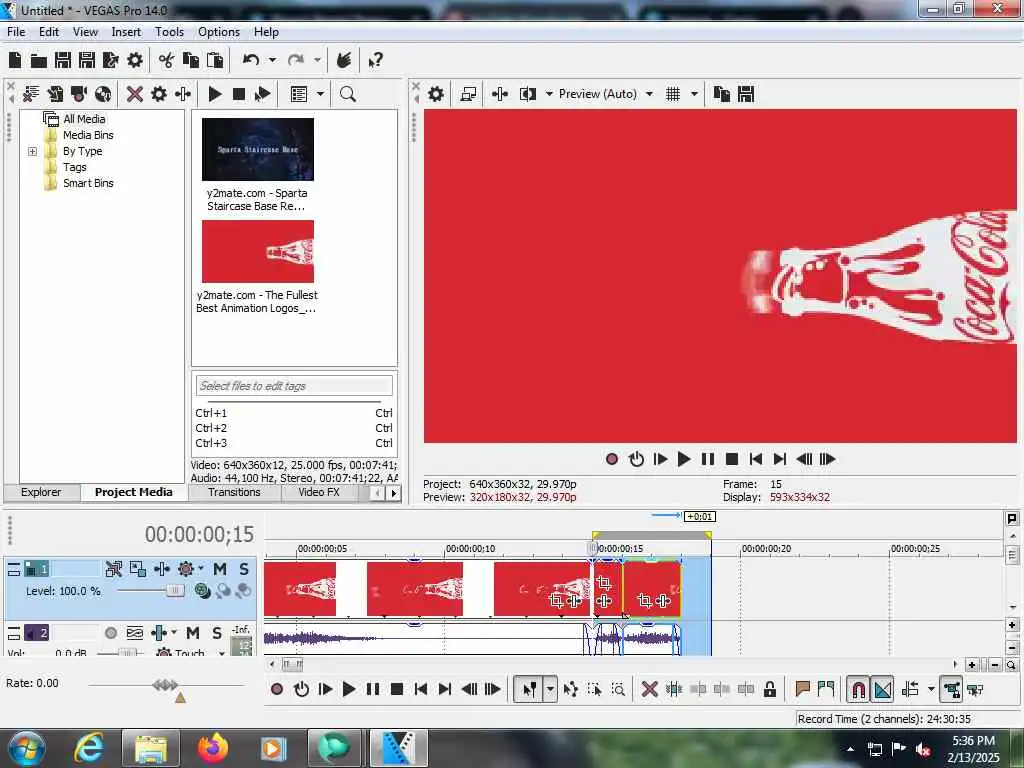The height and width of the screenshot is (768, 1024).
Task: Switch to the Transitions tab
Action: [x=234, y=492]
